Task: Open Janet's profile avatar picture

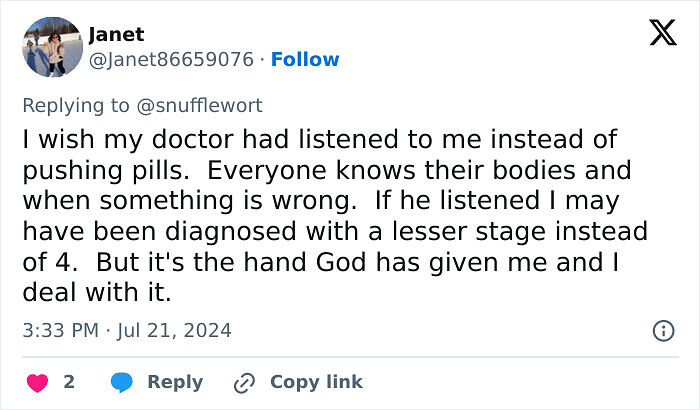Action: click(52, 46)
